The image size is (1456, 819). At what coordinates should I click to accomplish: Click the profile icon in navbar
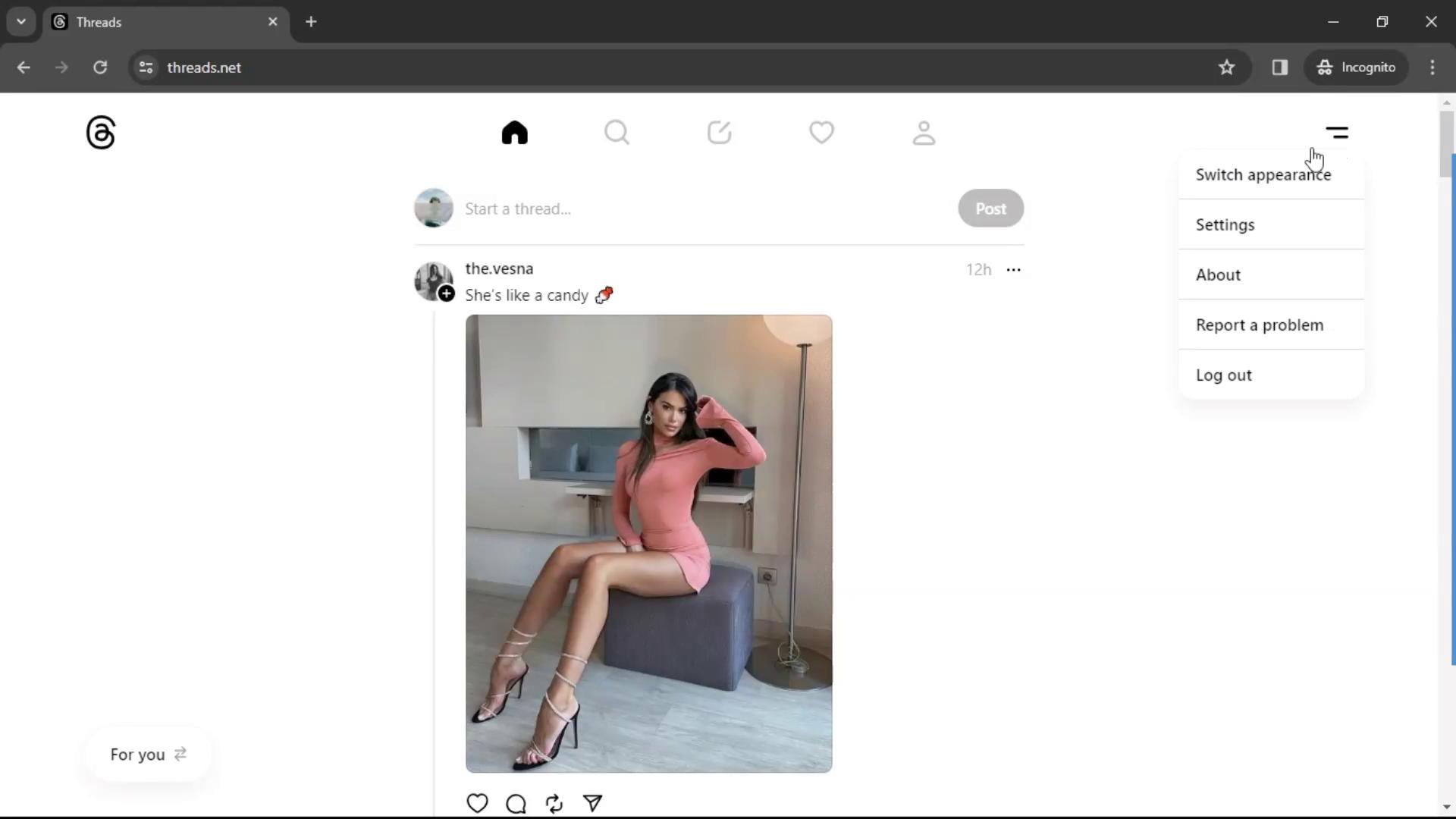click(x=924, y=131)
